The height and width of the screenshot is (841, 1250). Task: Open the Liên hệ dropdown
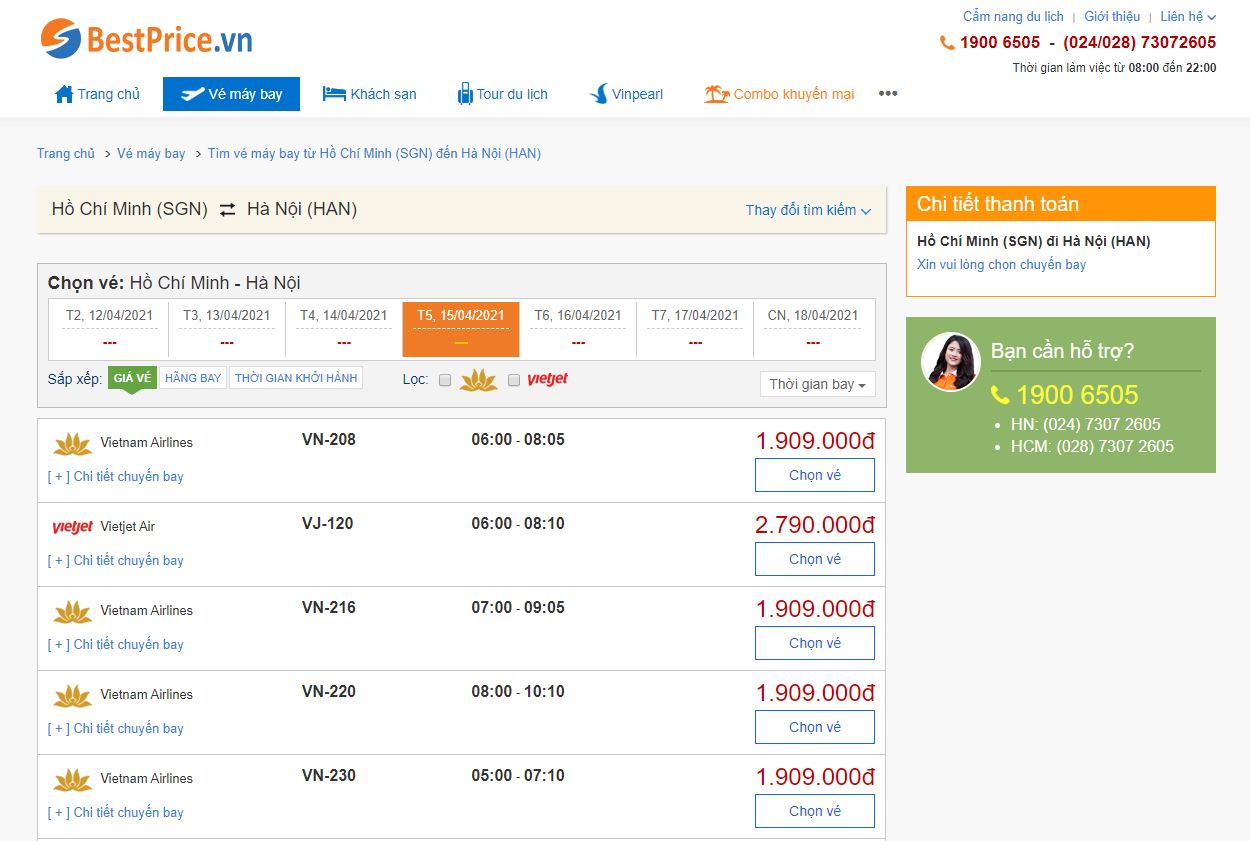coord(1188,17)
